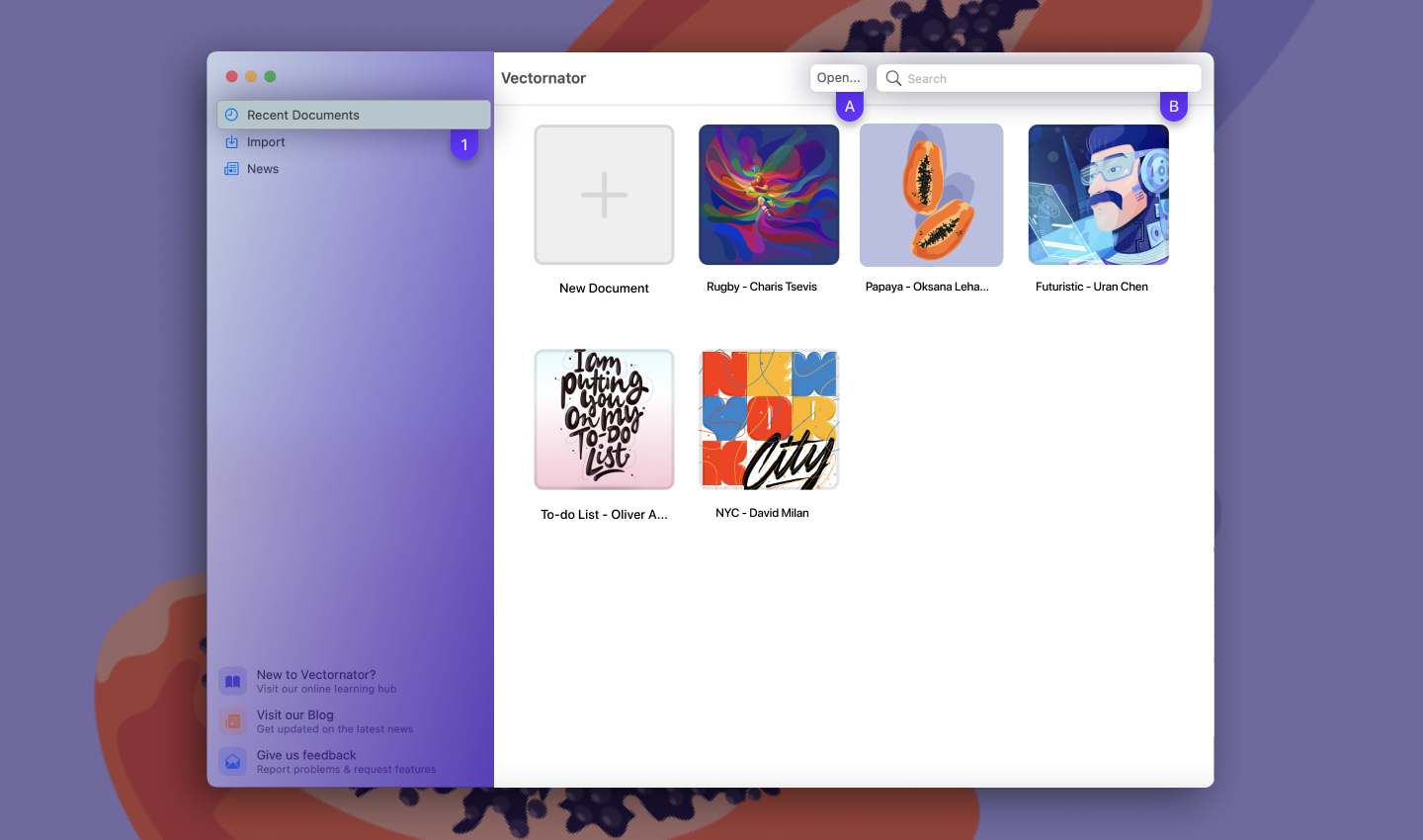Screen dimensions: 1423x840
Task: Click 'Get updated on the latest news' subtitle
Action: pyautogui.click(x=335, y=729)
